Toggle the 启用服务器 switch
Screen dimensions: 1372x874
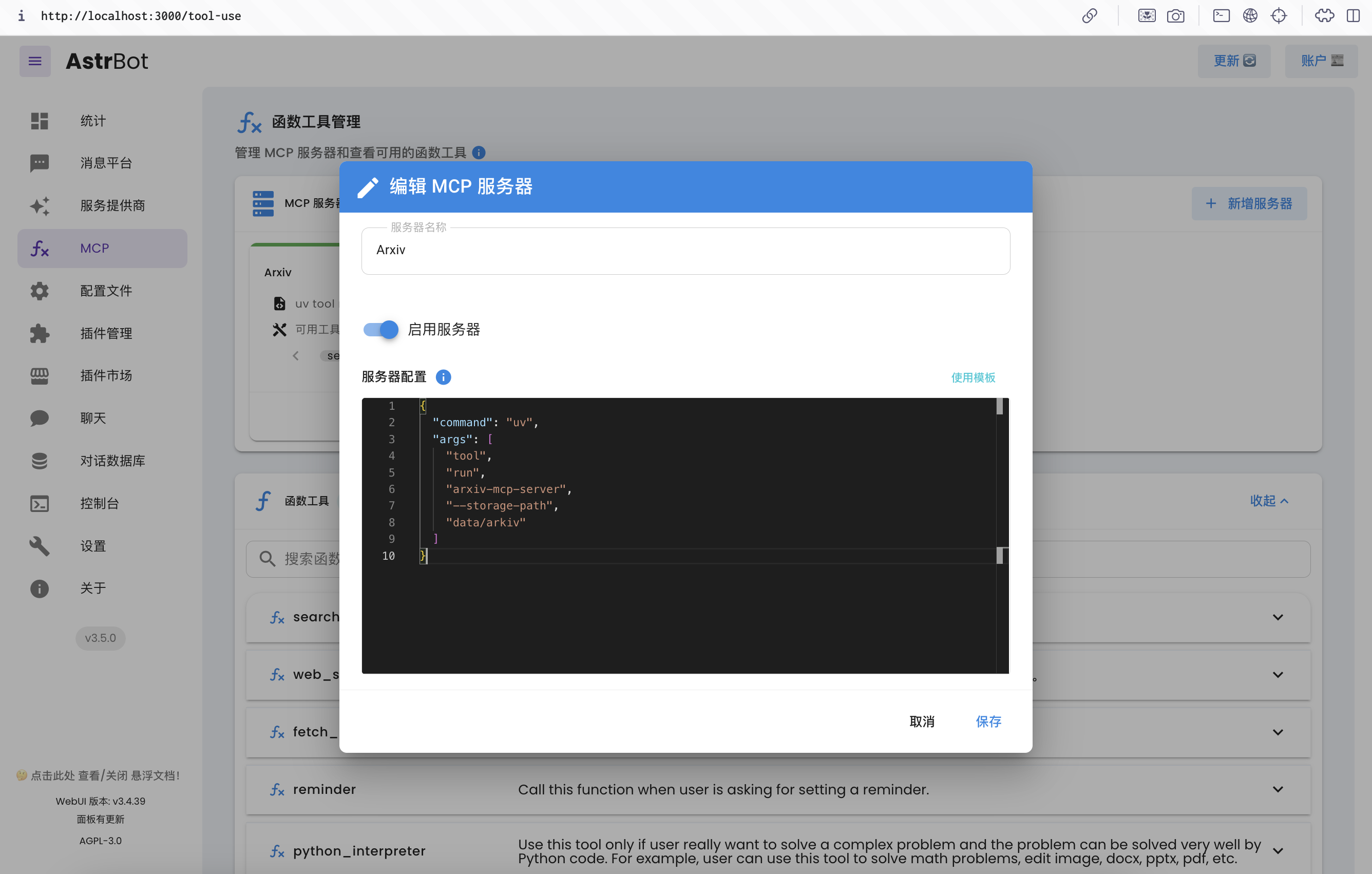click(380, 329)
